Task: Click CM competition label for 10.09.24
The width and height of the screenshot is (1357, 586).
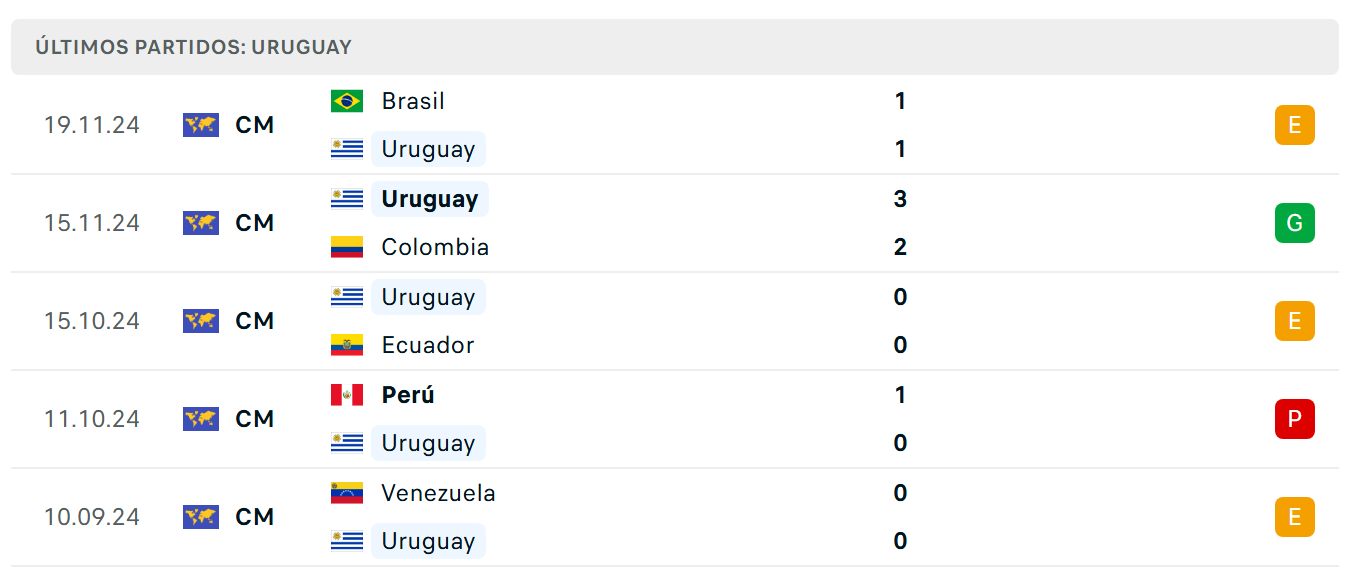Action: pyautogui.click(x=255, y=517)
